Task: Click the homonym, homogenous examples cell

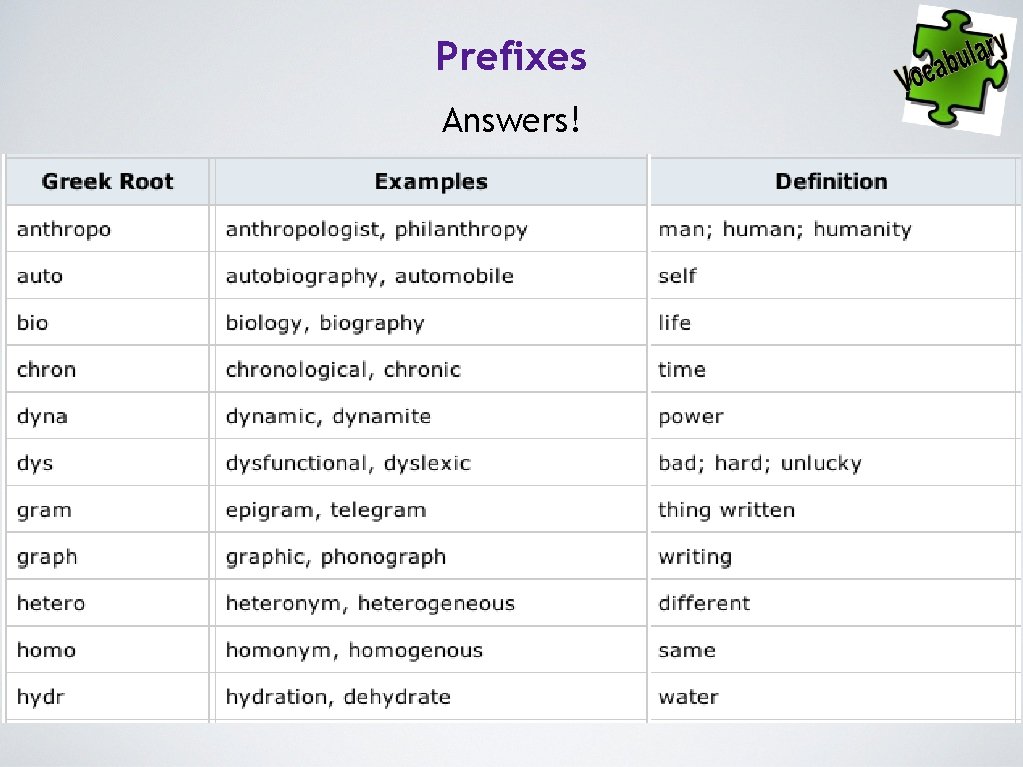Action: 354,650
